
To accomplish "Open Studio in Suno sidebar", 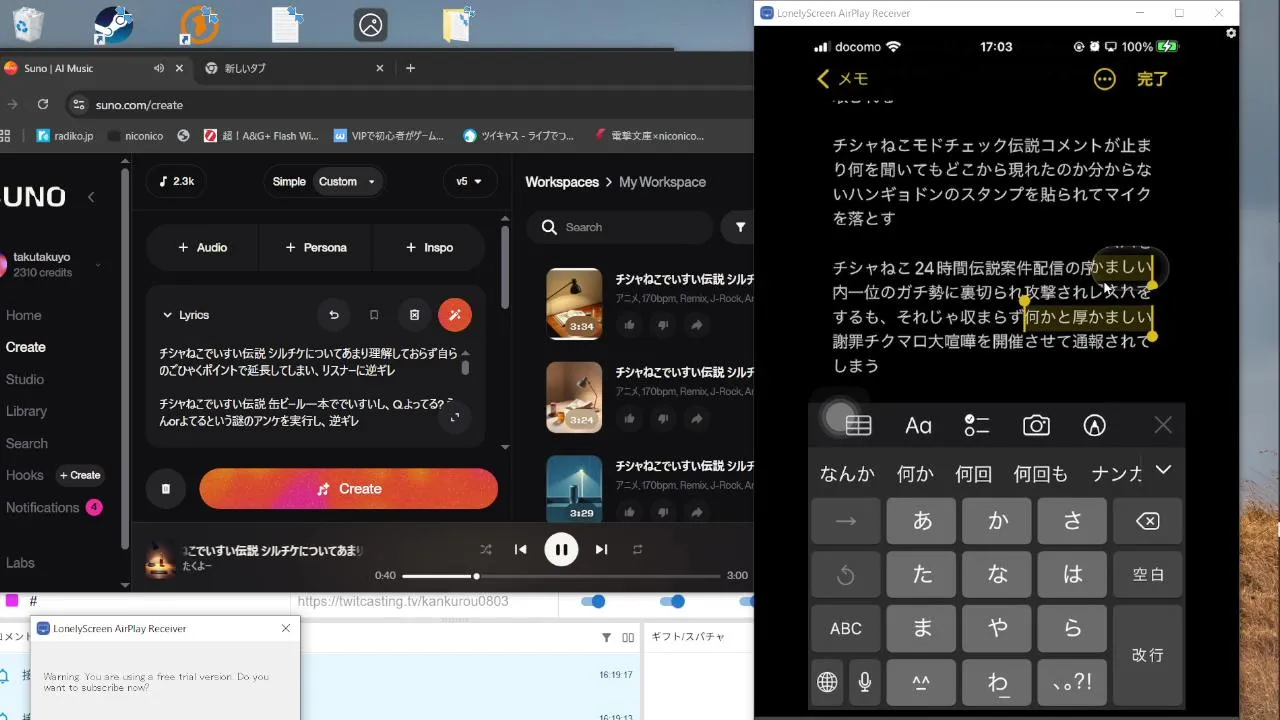I will 25,379.
